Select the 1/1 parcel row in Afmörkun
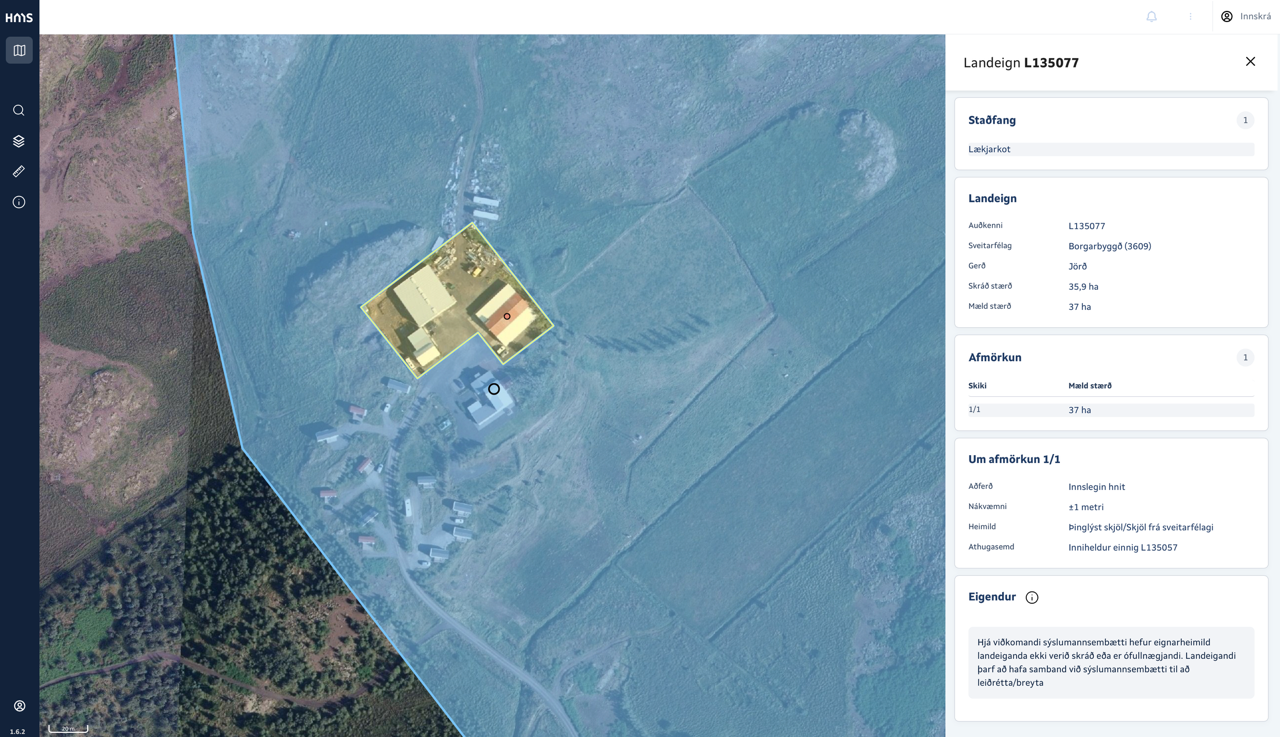 (1111, 410)
